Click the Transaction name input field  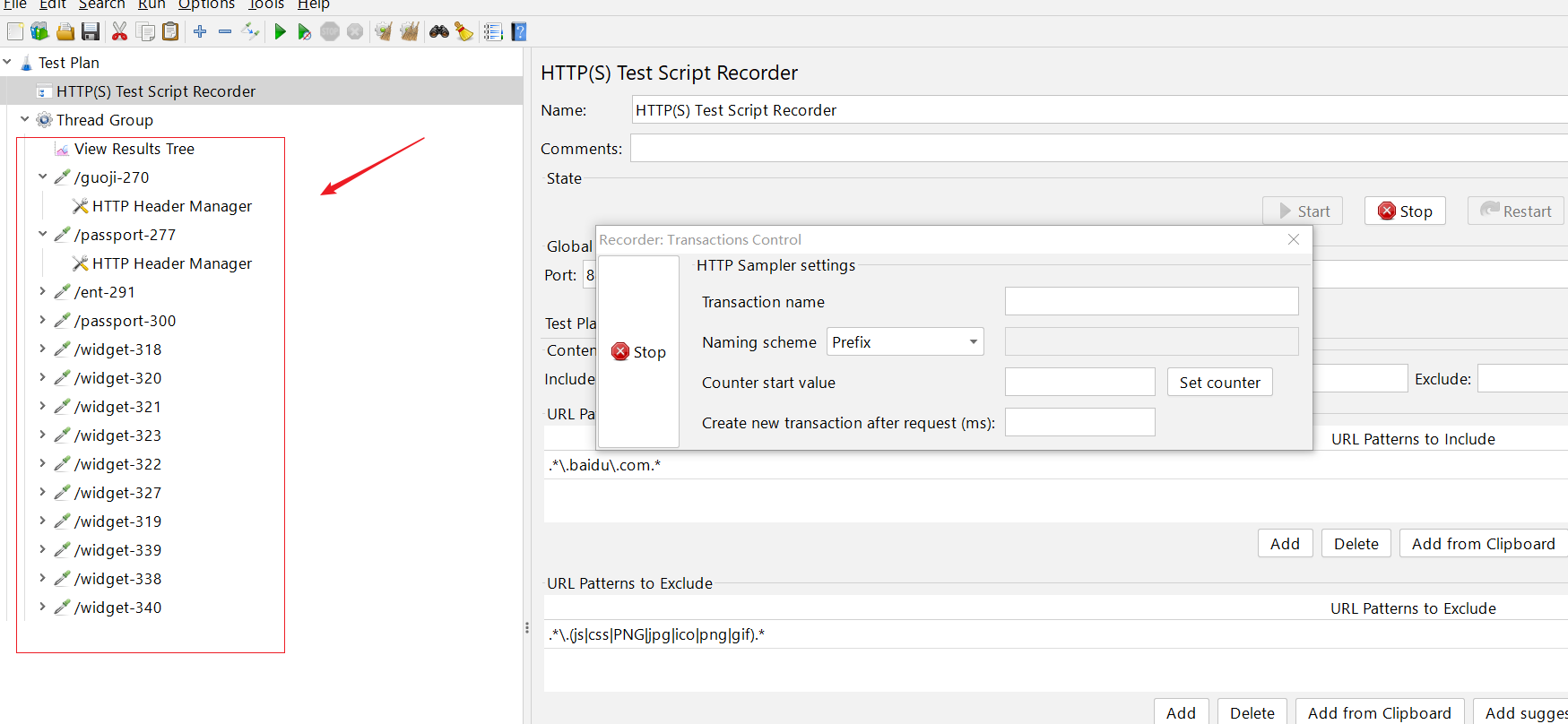pos(1151,301)
